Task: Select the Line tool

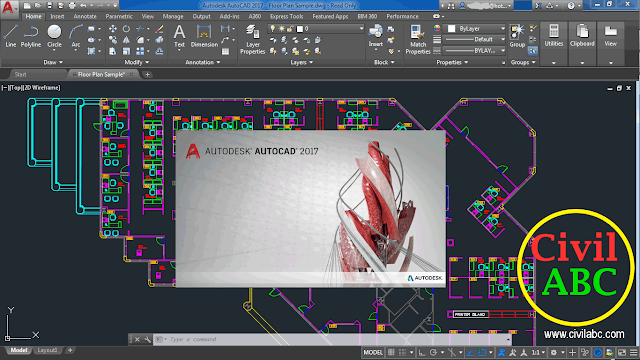Action: (x=11, y=36)
